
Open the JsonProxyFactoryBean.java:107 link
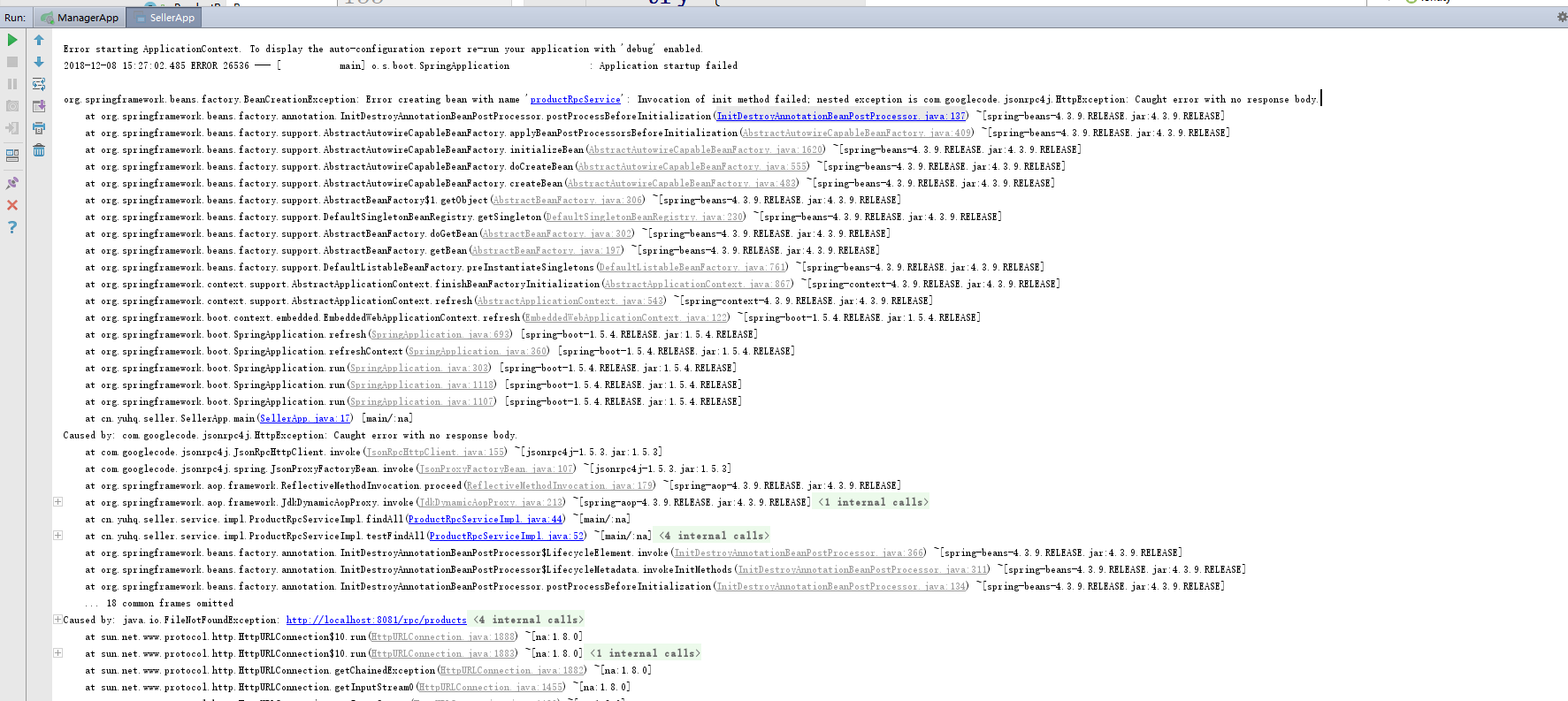496,469
